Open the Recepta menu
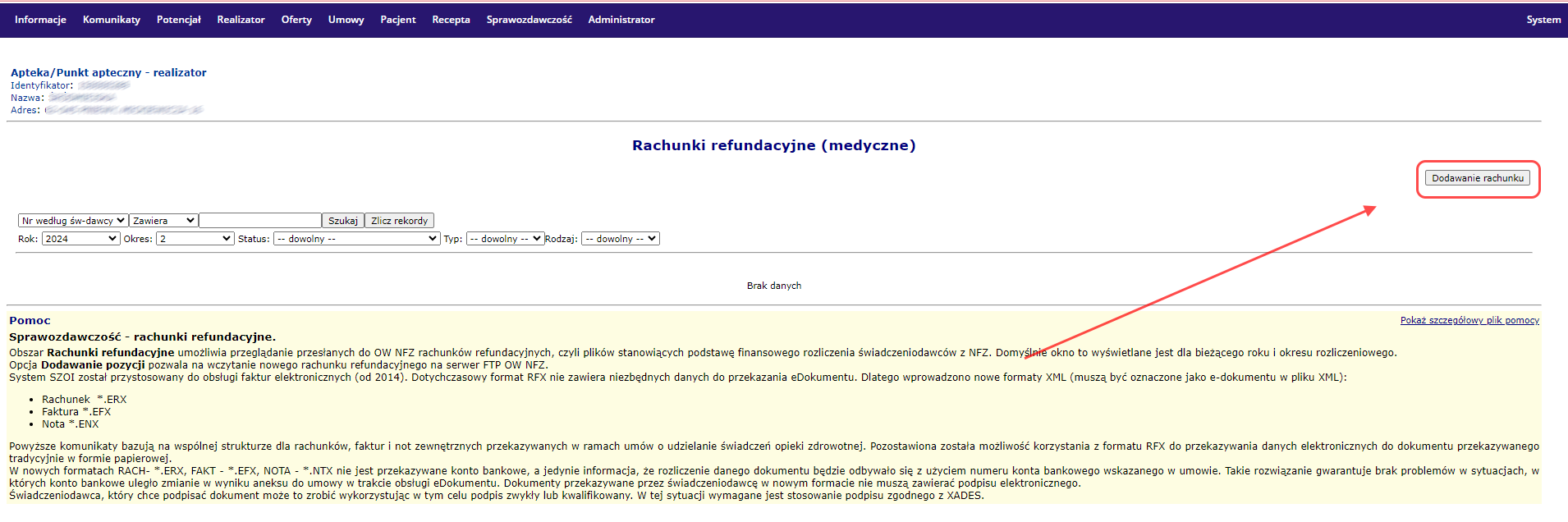Image resolution: width=1568 pixels, height=522 pixels. pyautogui.click(x=451, y=20)
